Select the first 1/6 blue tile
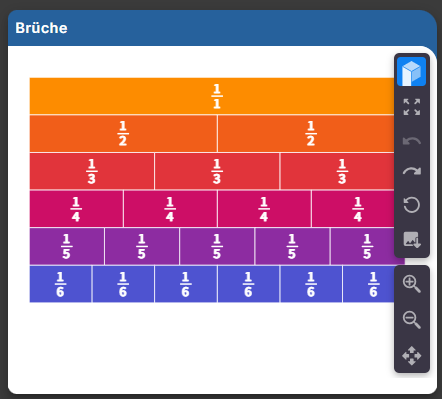Viewport: 442px width, 399px height. point(61,284)
